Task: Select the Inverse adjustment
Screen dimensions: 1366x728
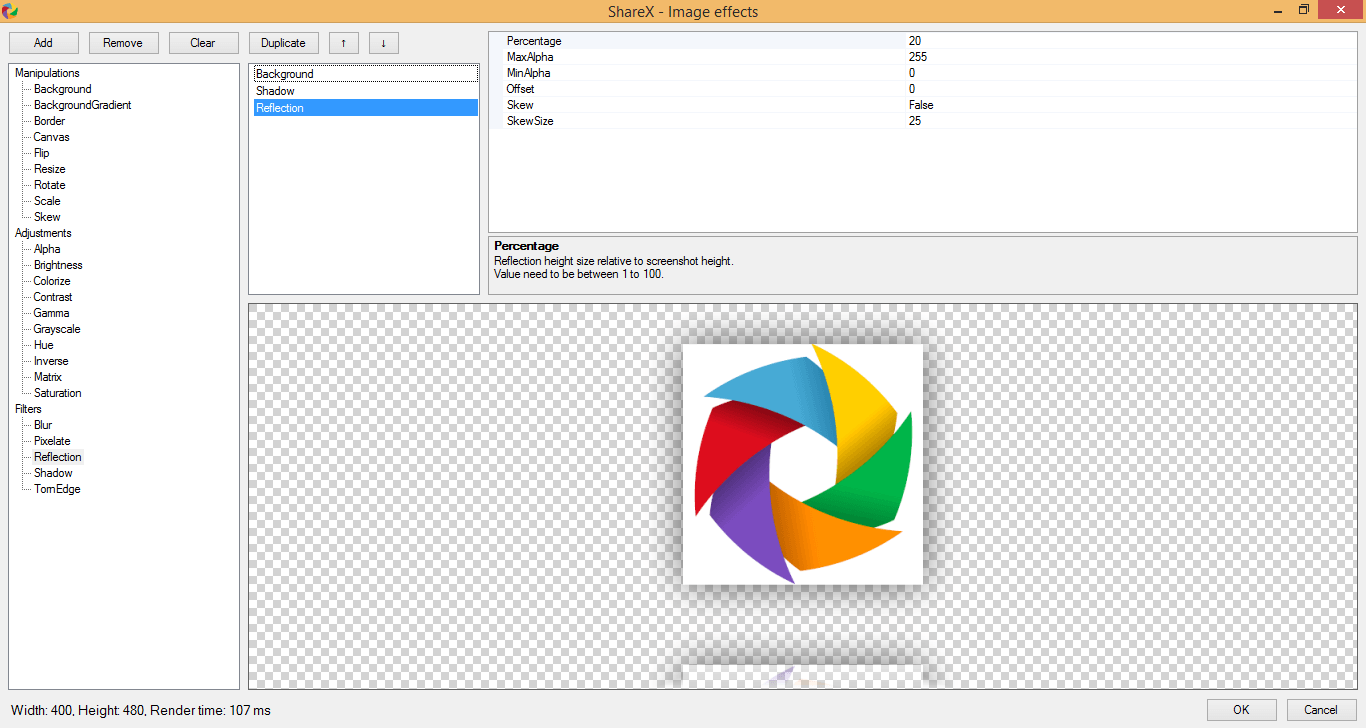Action: [51, 361]
